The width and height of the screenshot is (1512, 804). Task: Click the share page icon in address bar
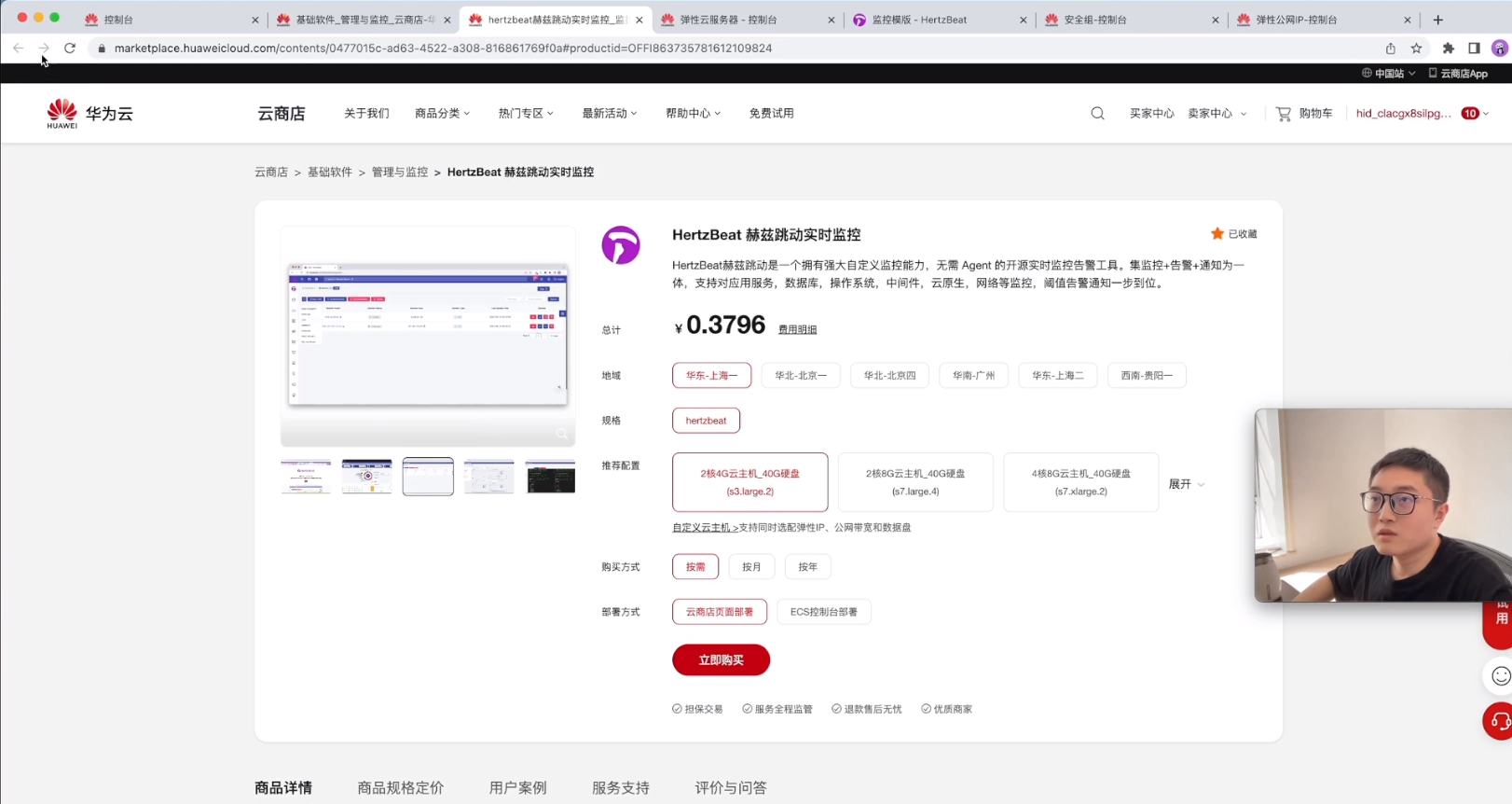pos(1390,49)
